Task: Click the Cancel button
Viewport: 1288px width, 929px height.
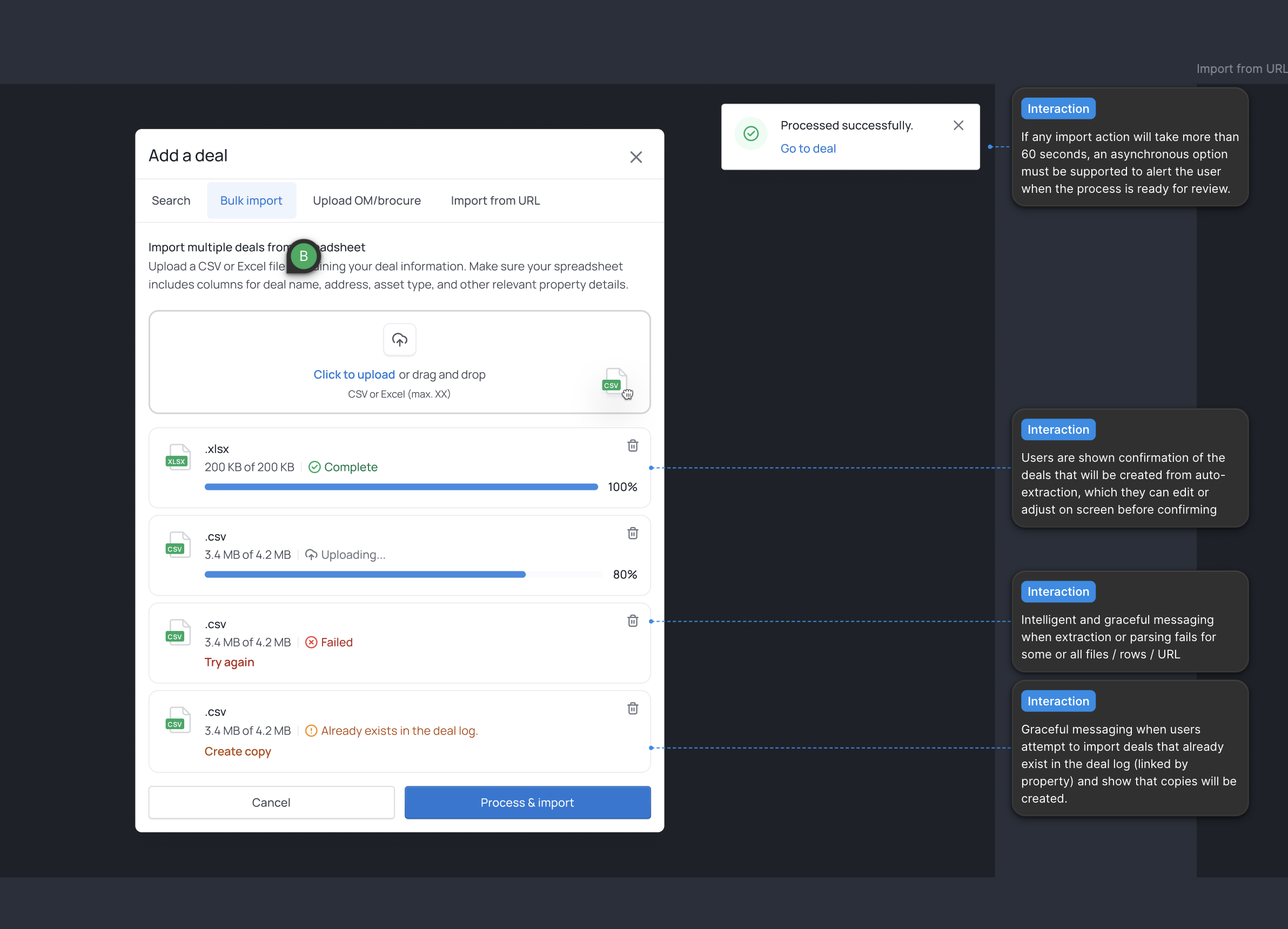Action: (271, 802)
